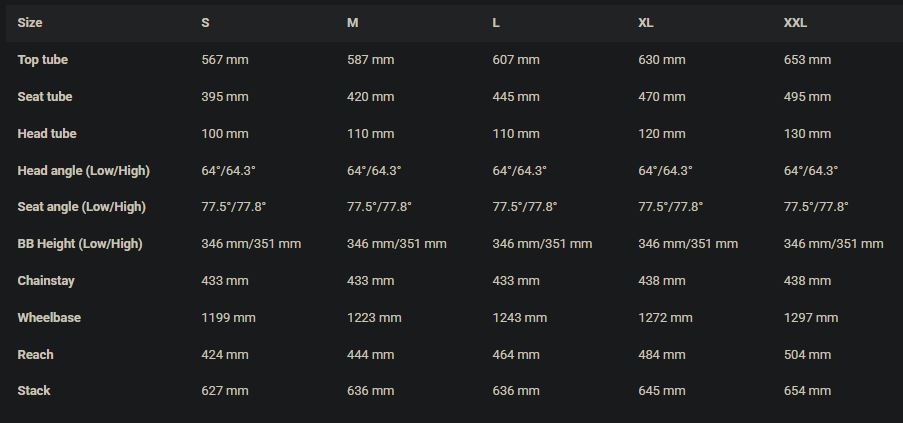Image resolution: width=903 pixels, height=423 pixels.
Task: Click the Top tube row label
Action: tap(43, 60)
